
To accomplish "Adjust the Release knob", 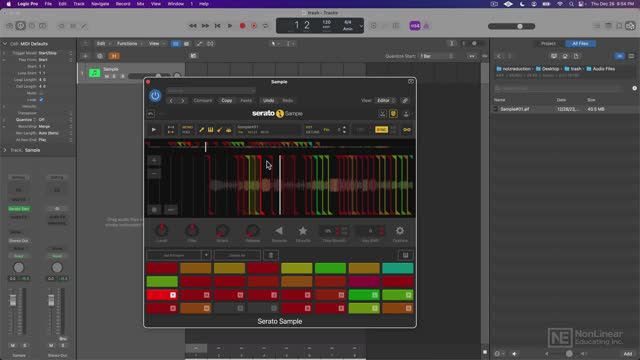I will click(252, 231).
